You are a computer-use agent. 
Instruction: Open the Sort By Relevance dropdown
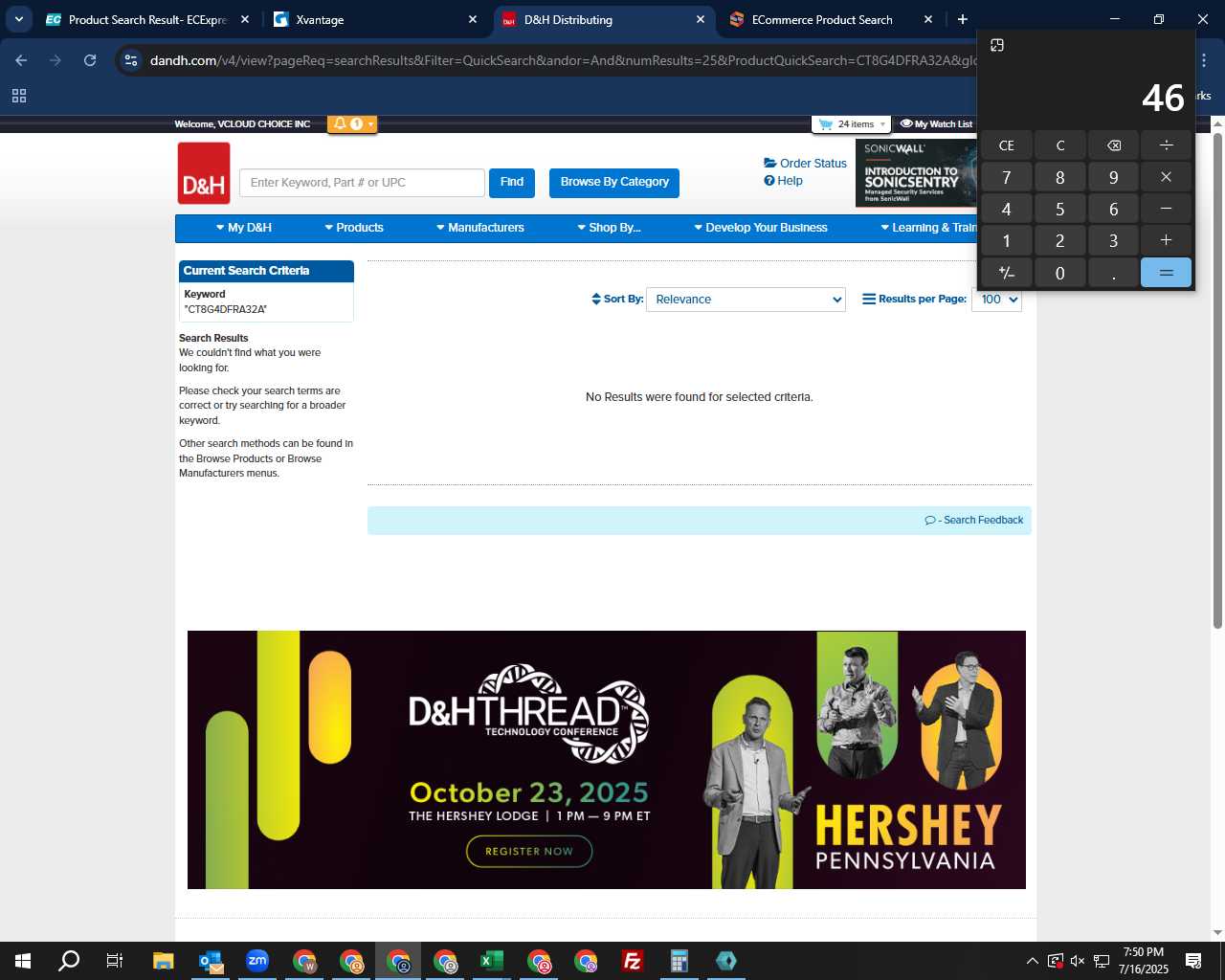[746, 300]
